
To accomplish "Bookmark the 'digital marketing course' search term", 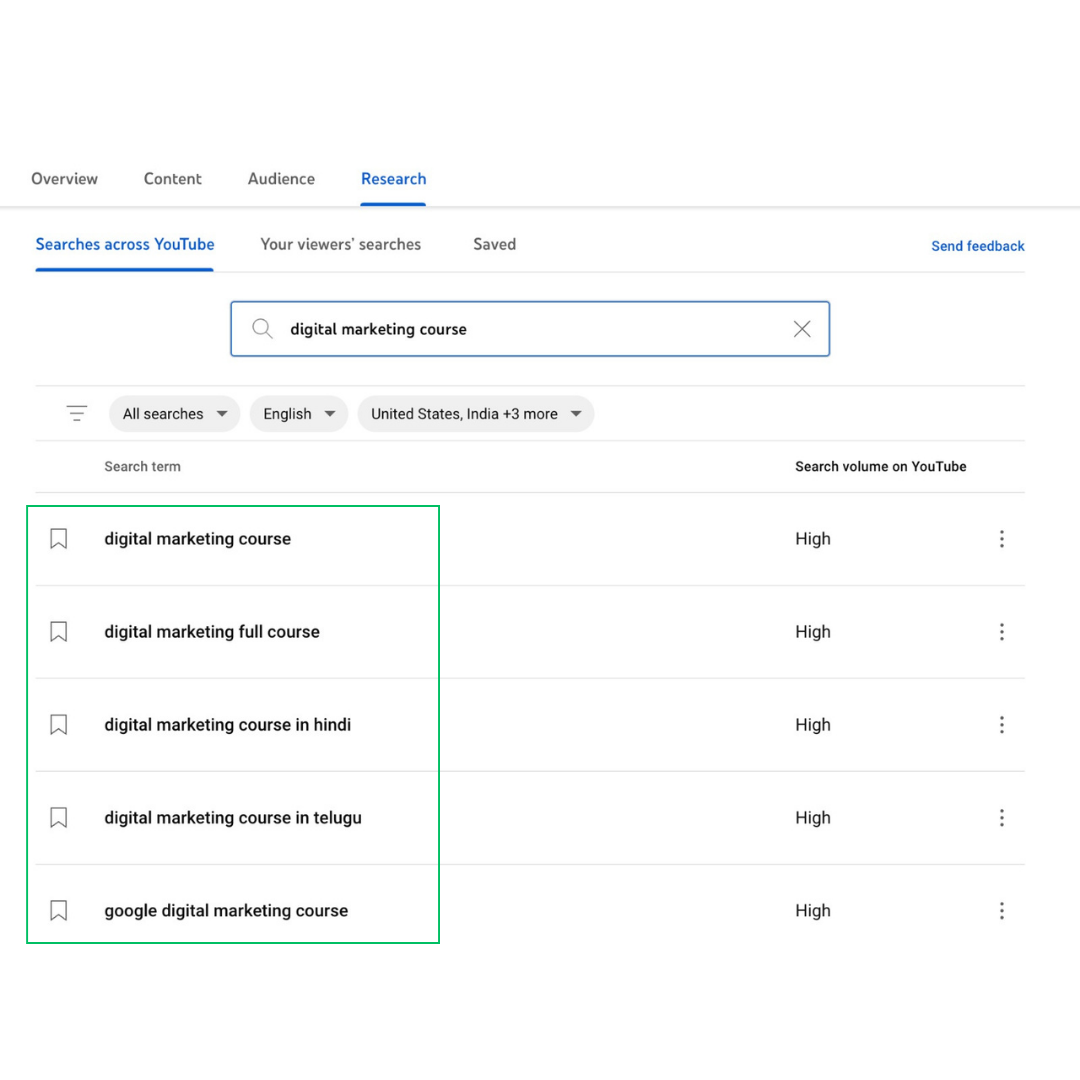I will (59, 539).
